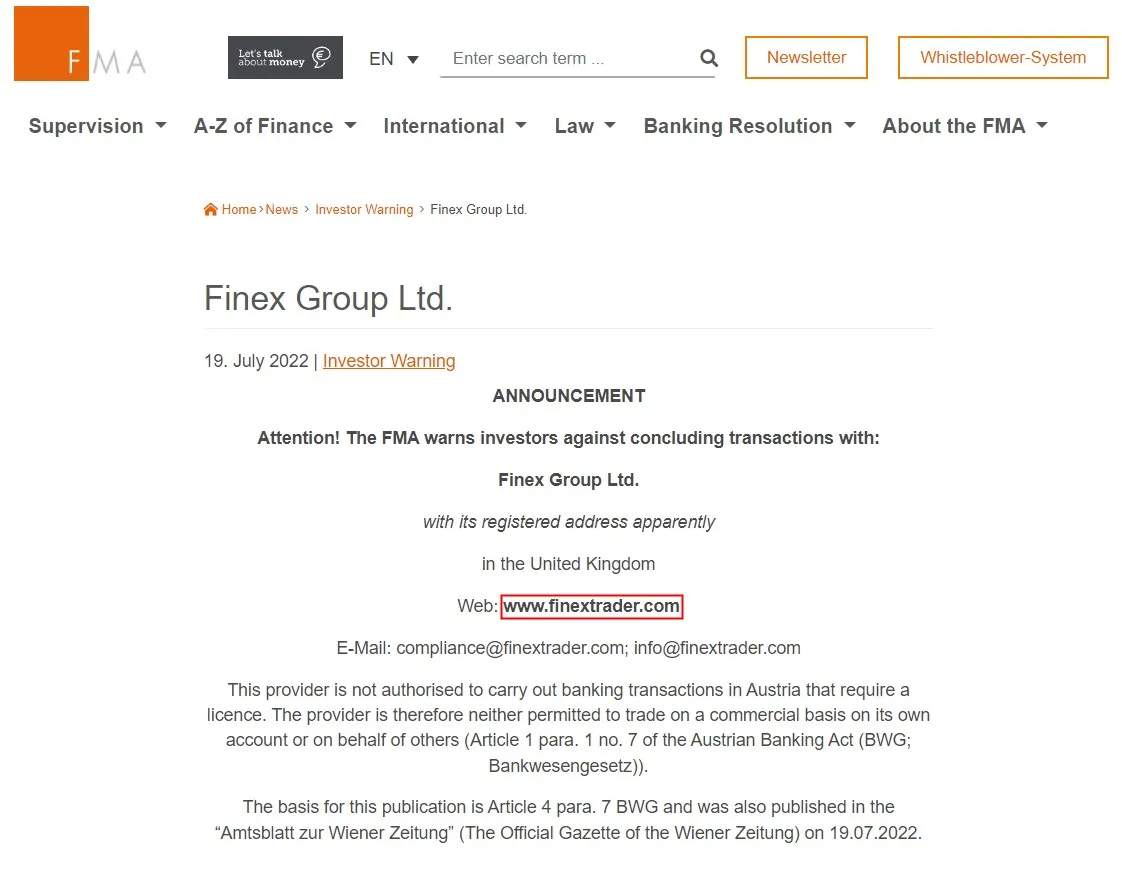Viewport: 1122px width, 874px height.
Task: Open the Let's talk about money badge
Action: click(x=285, y=57)
